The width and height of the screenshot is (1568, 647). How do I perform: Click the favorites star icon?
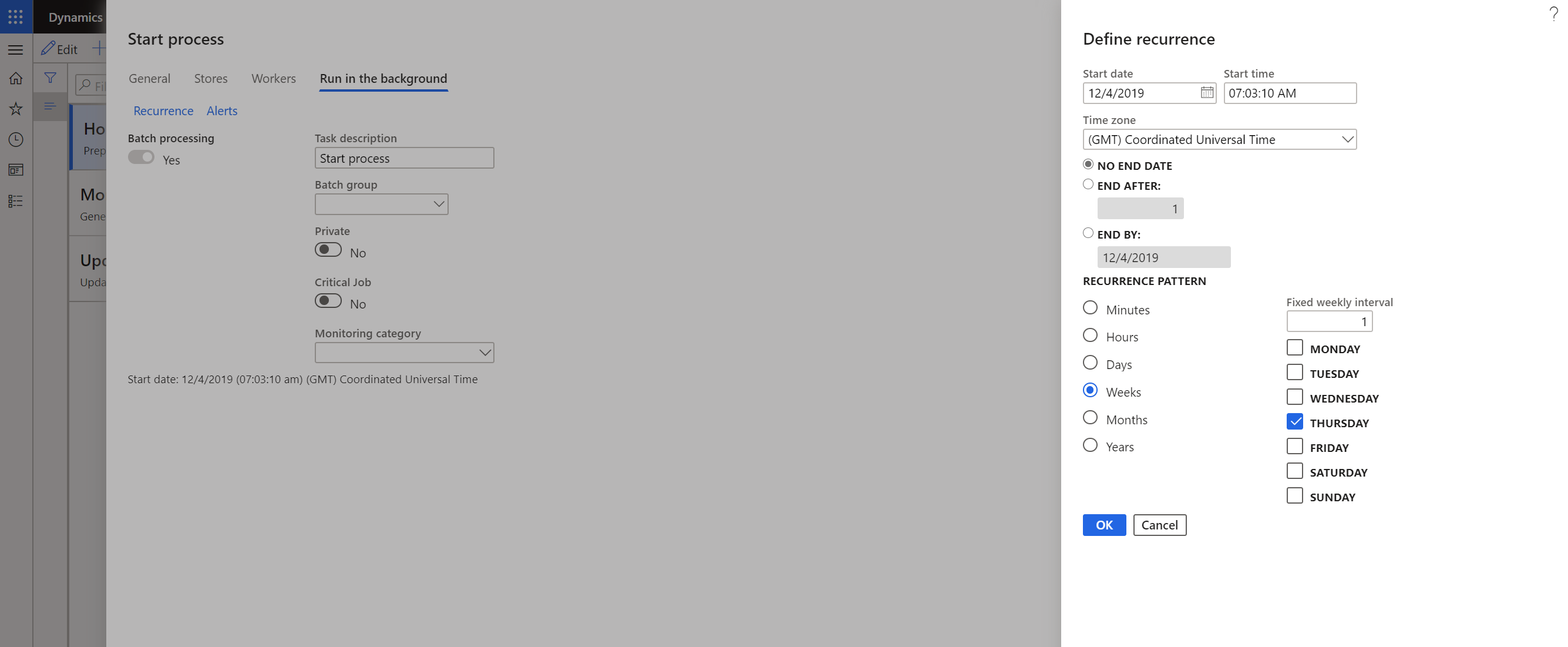coord(16,108)
